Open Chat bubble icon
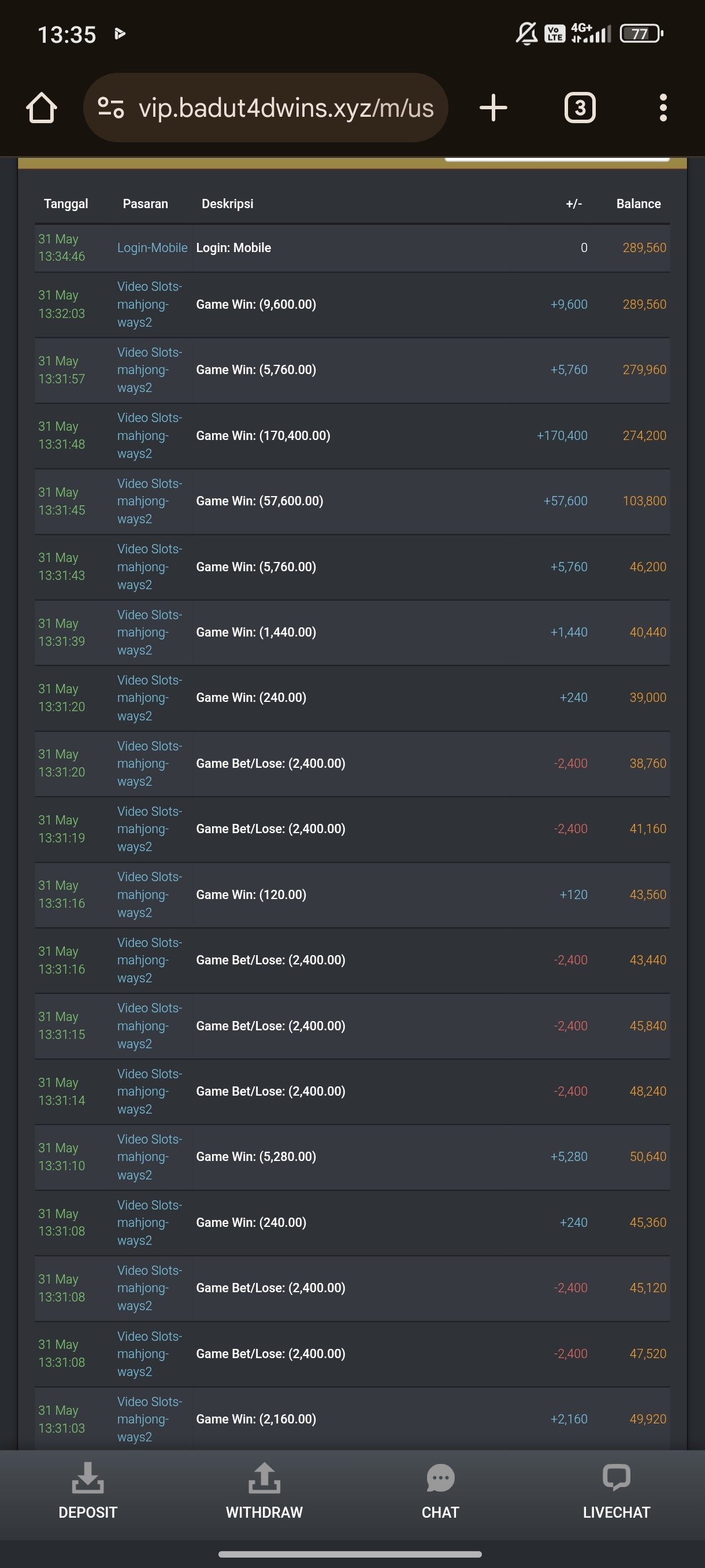Viewport: 705px width, 1568px height. (x=440, y=1478)
